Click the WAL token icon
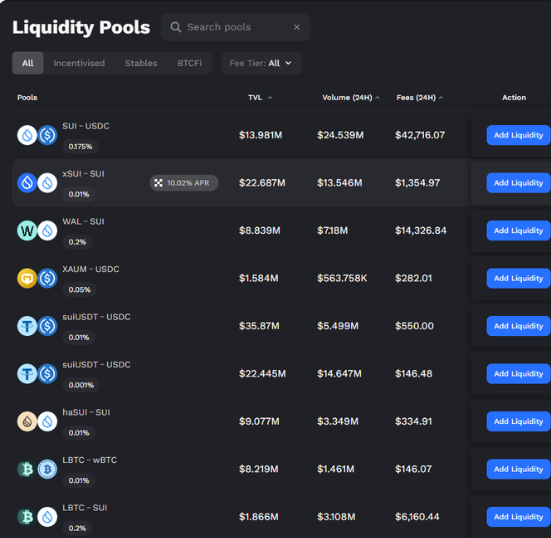This screenshot has height=538, width=551. coord(27,231)
